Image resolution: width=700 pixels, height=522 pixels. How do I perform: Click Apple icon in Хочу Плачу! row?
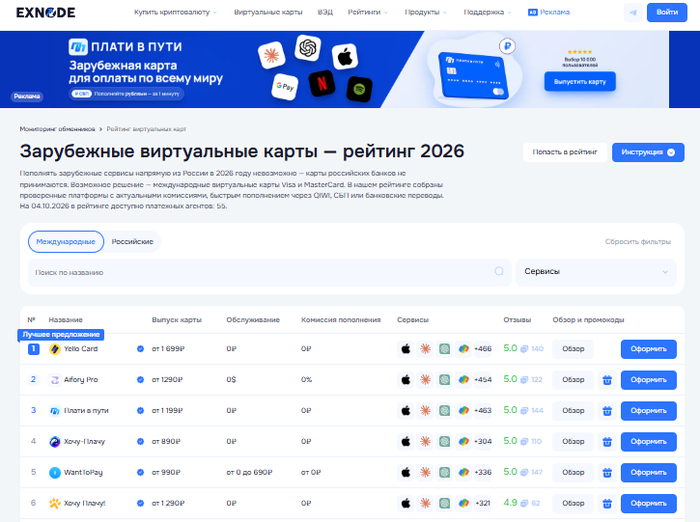pos(406,503)
